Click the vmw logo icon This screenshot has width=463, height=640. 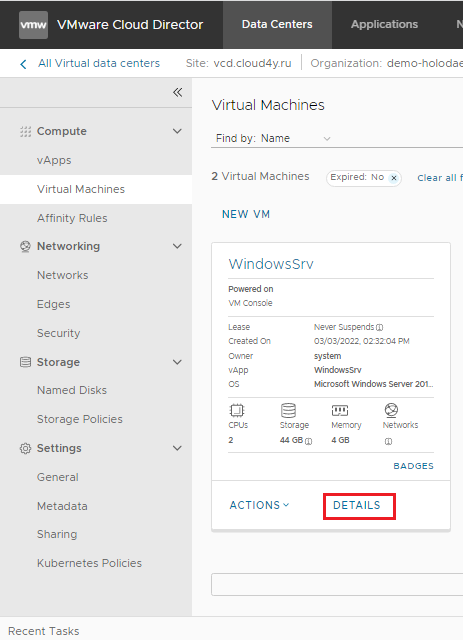tap(33, 25)
